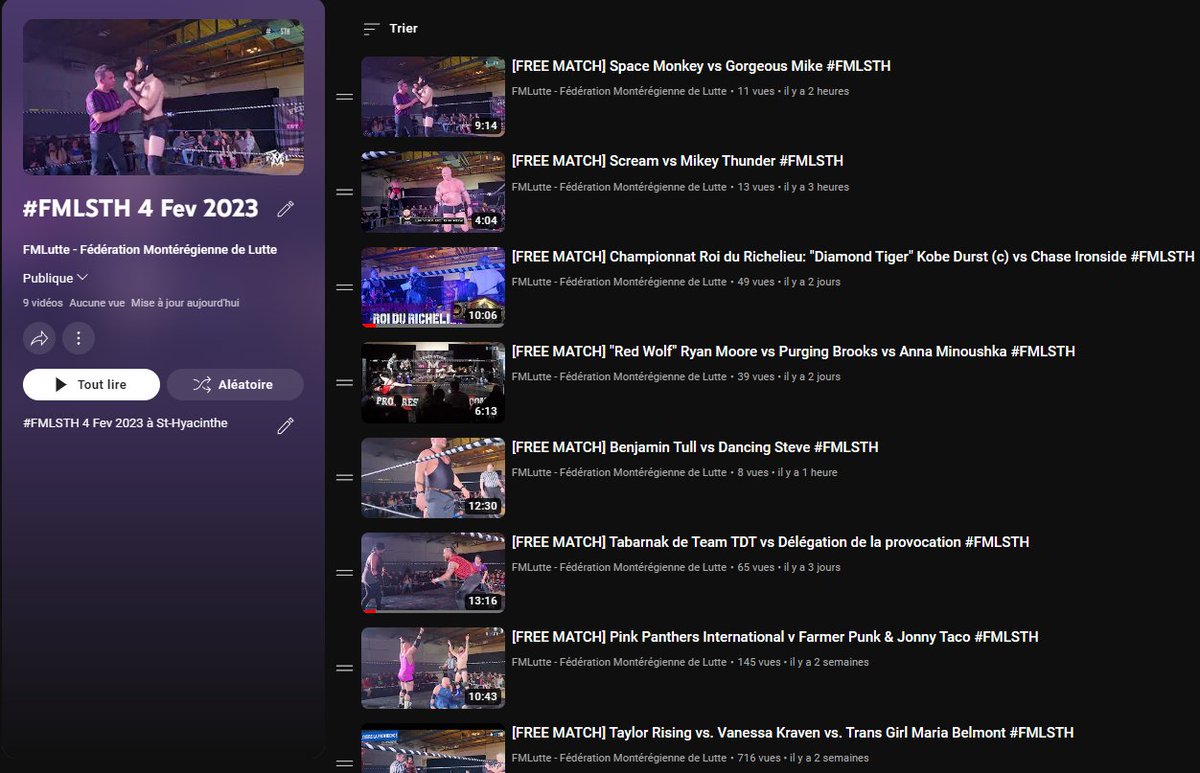Click '65 vues' on Tabarnak row

tap(756, 567)
